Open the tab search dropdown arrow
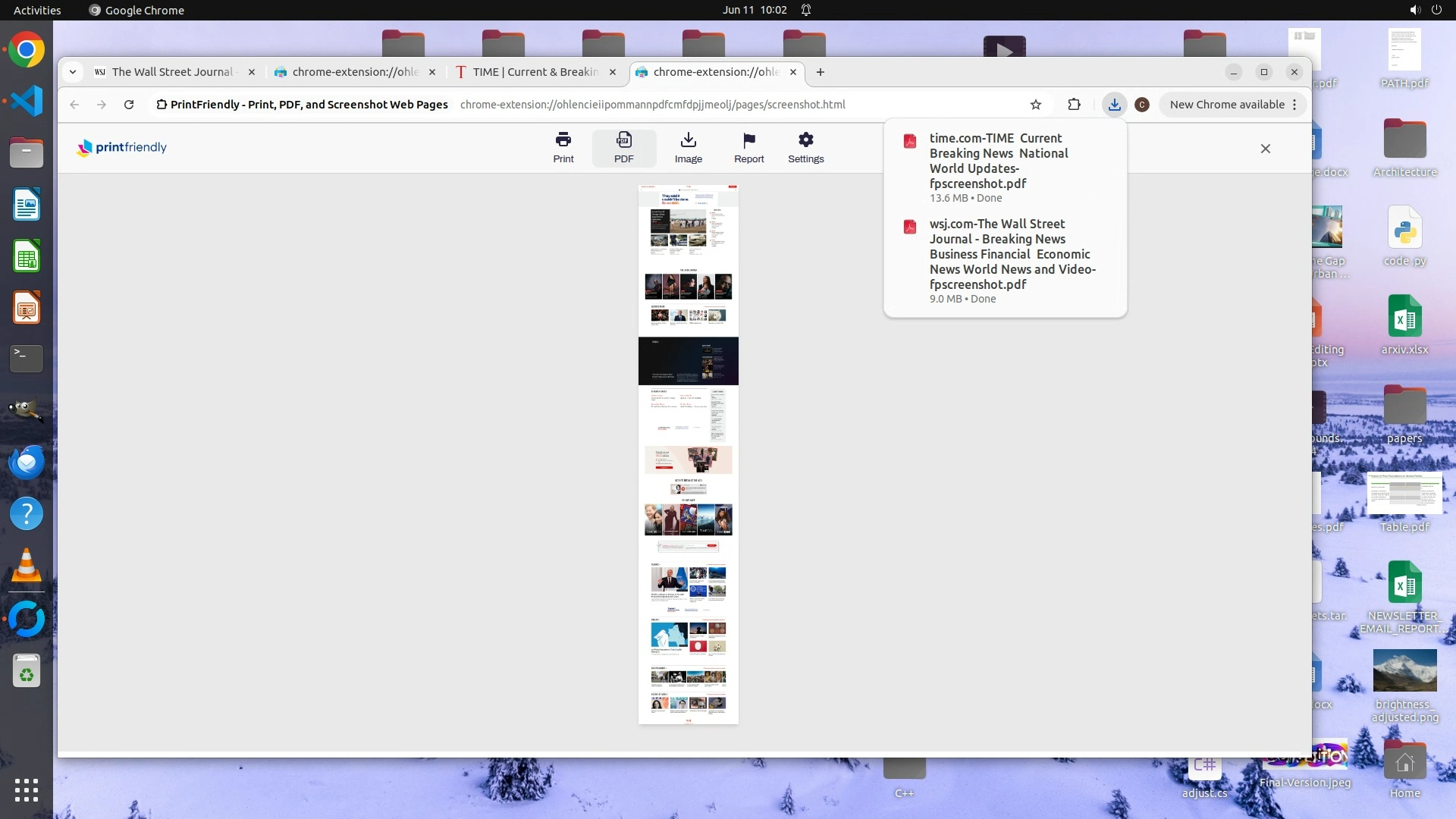Viewport: 1456px width, 819px height. click(73, 72)
